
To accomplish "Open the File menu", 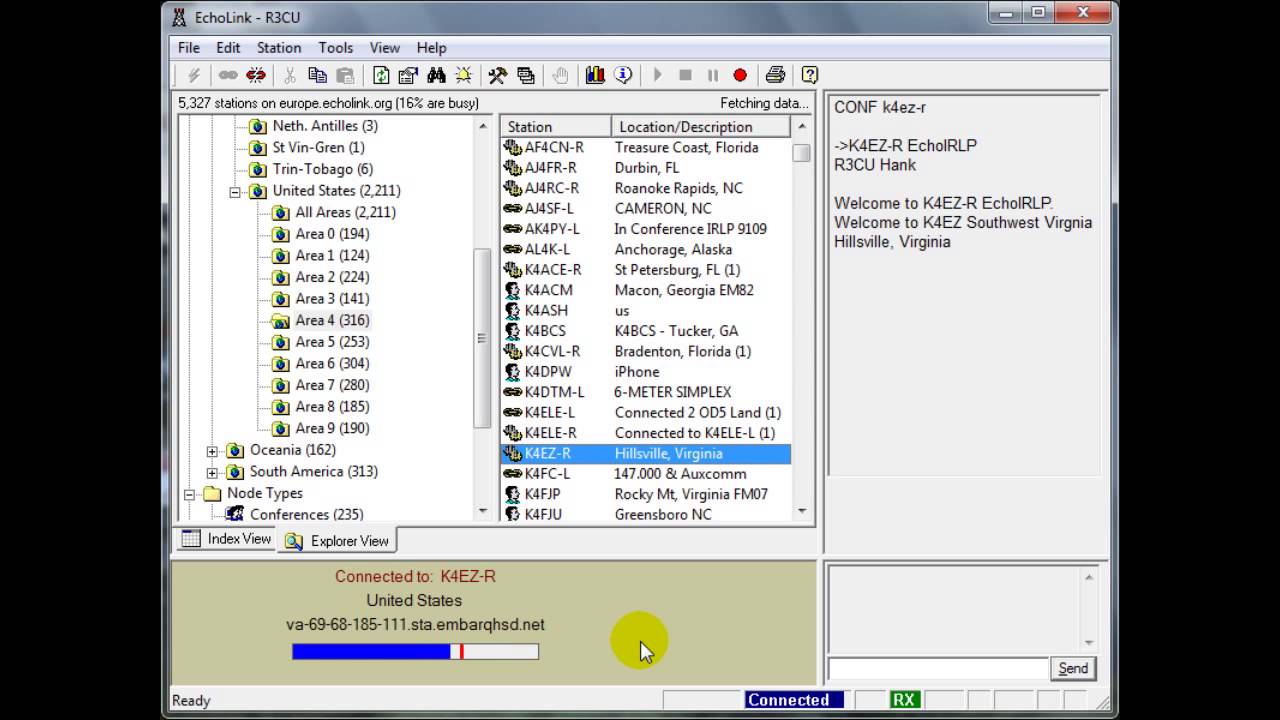I will (189, 48).
